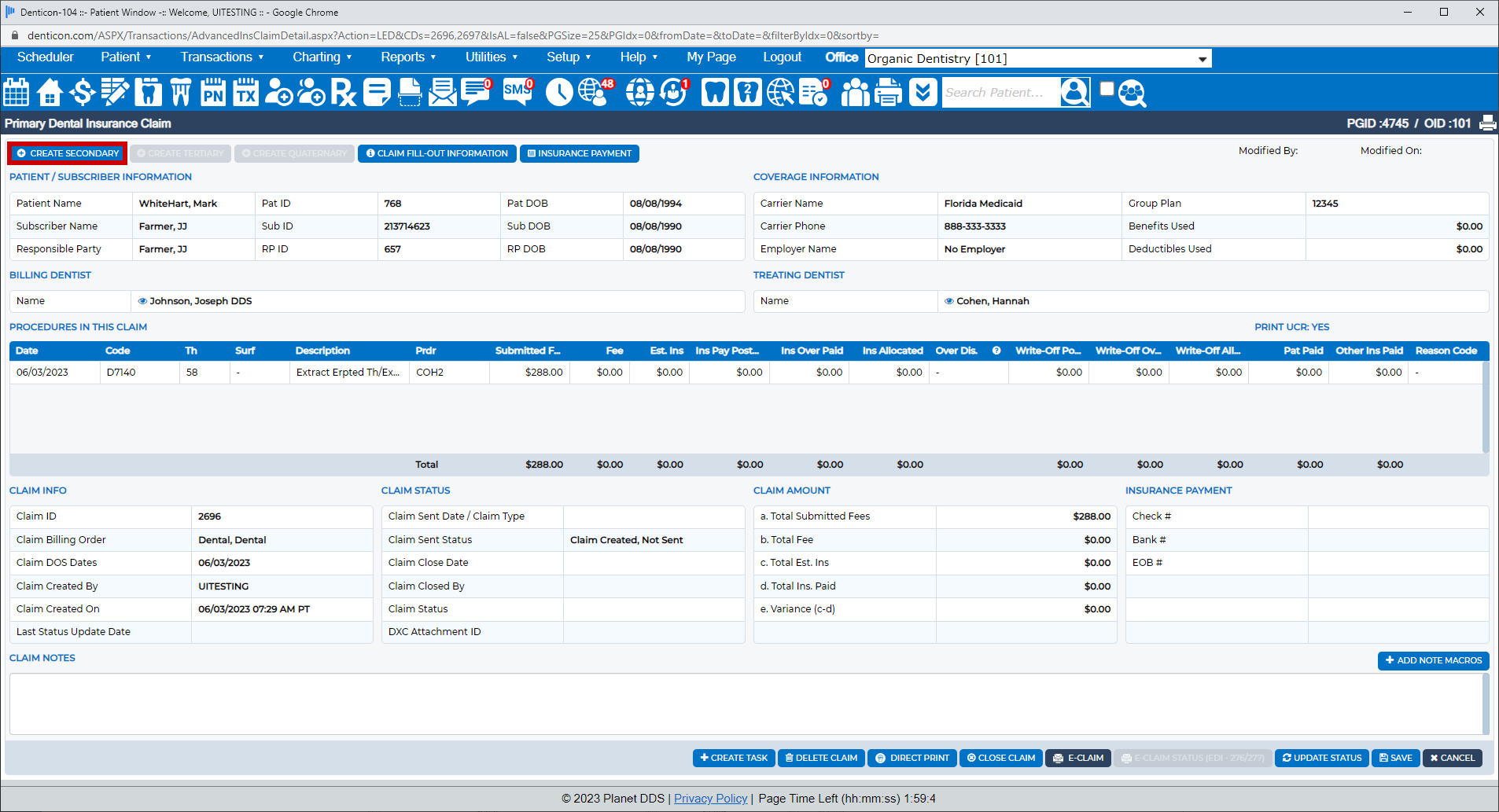The image size is (1499, 812).
Task: Click the clock icon in toolbar
Action: pos(559,93)
